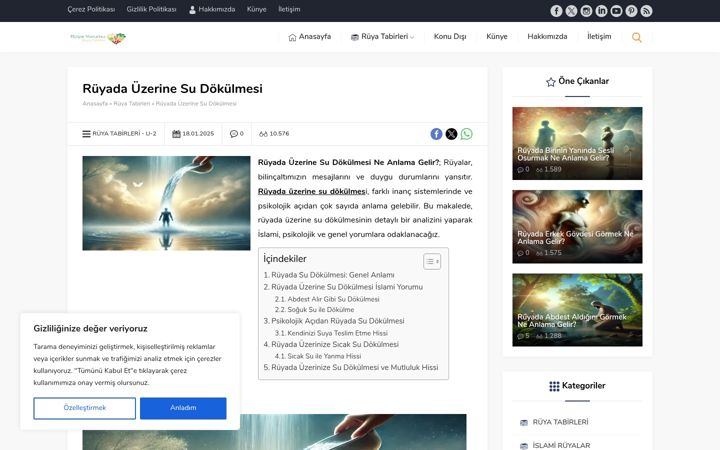Open Künye in main navigation
This screenshot has width=720, height=450.
coord(497,37)
